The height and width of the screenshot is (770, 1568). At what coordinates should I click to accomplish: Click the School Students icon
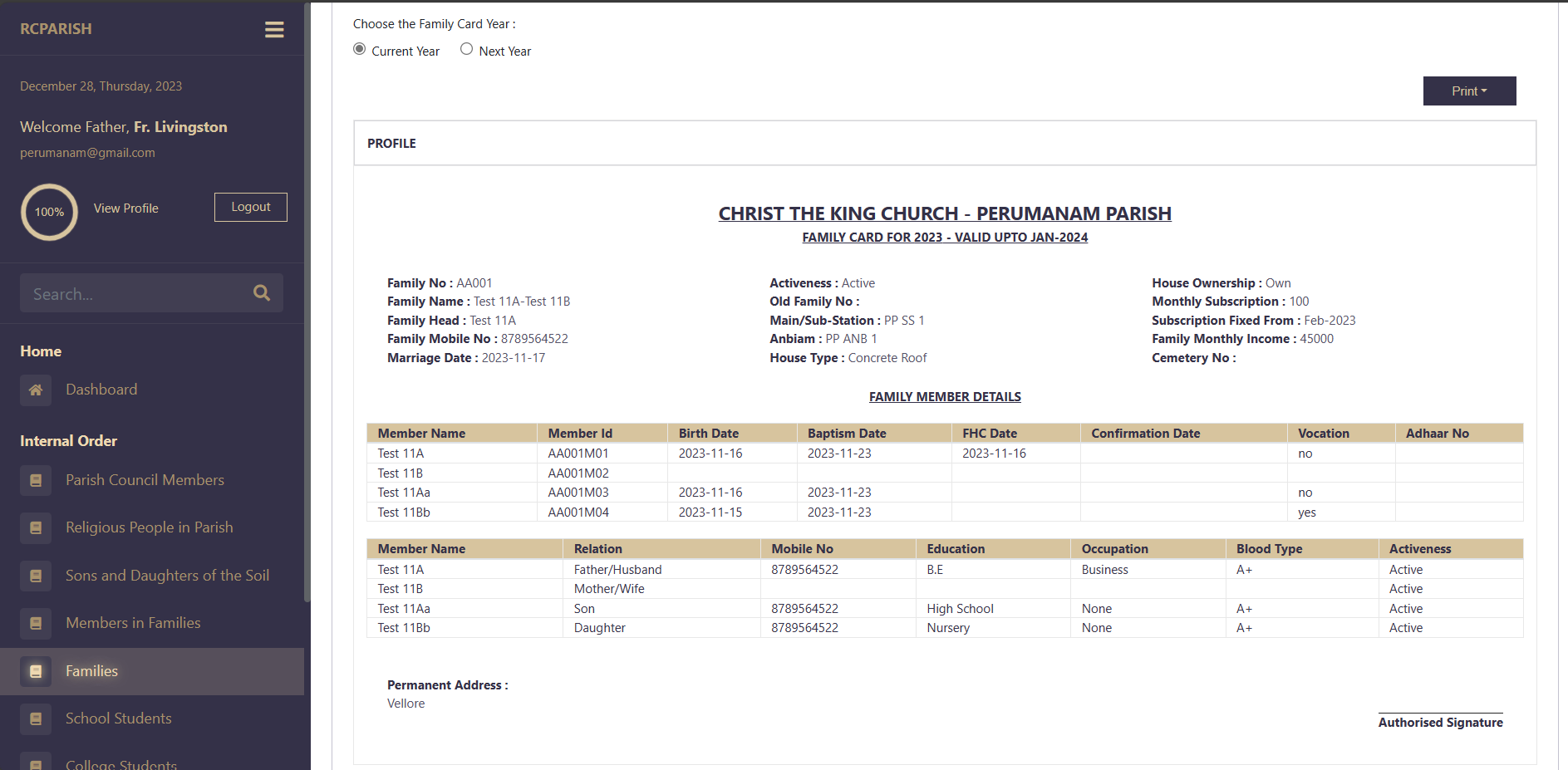tap(36, 719)
